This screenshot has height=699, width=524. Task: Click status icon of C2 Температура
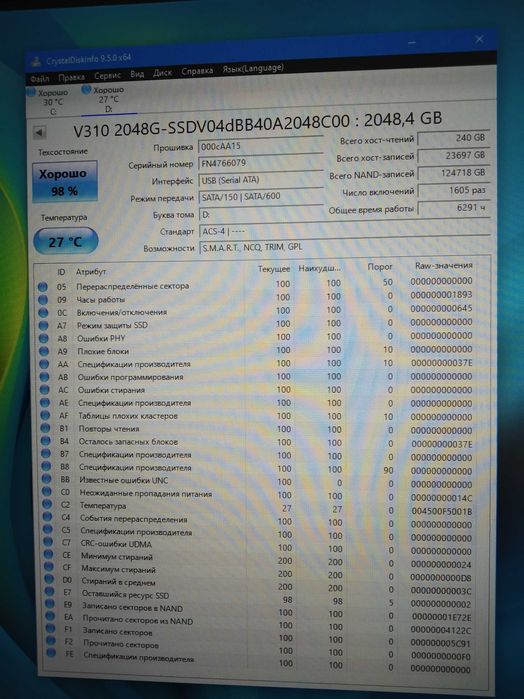click(x=47, y=505)
